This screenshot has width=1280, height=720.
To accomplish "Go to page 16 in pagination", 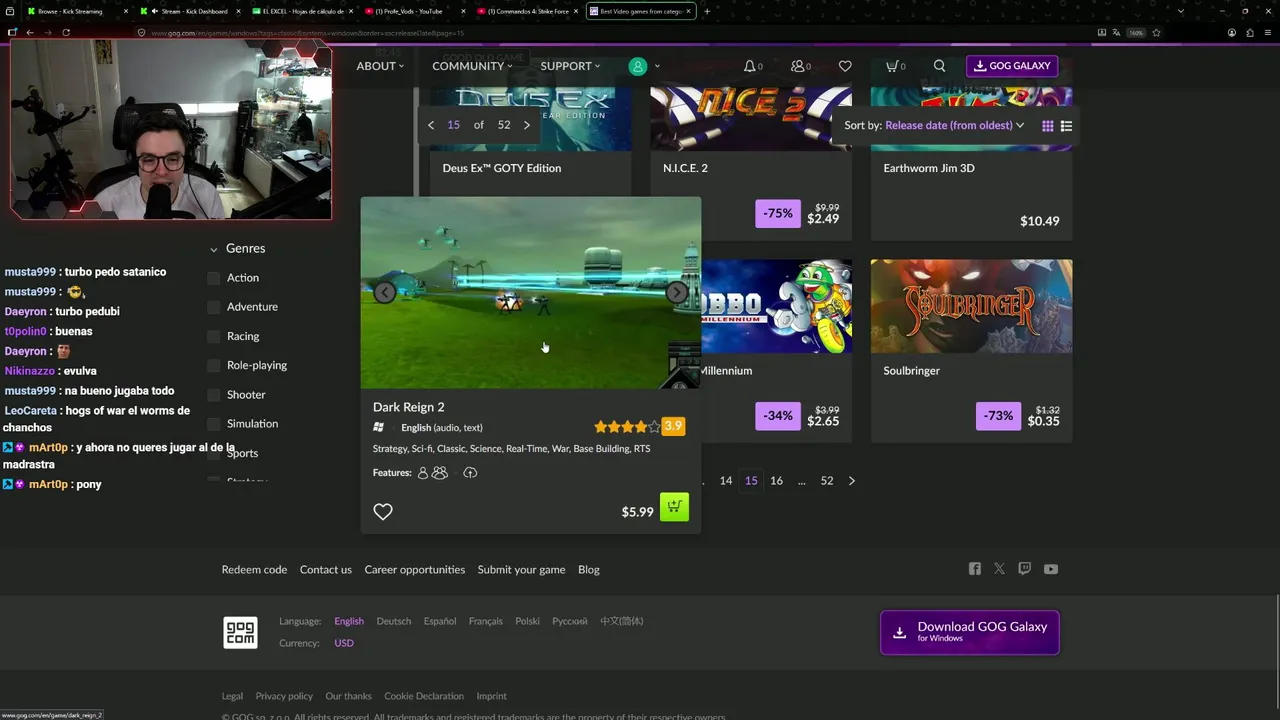I will coord(776,481).
